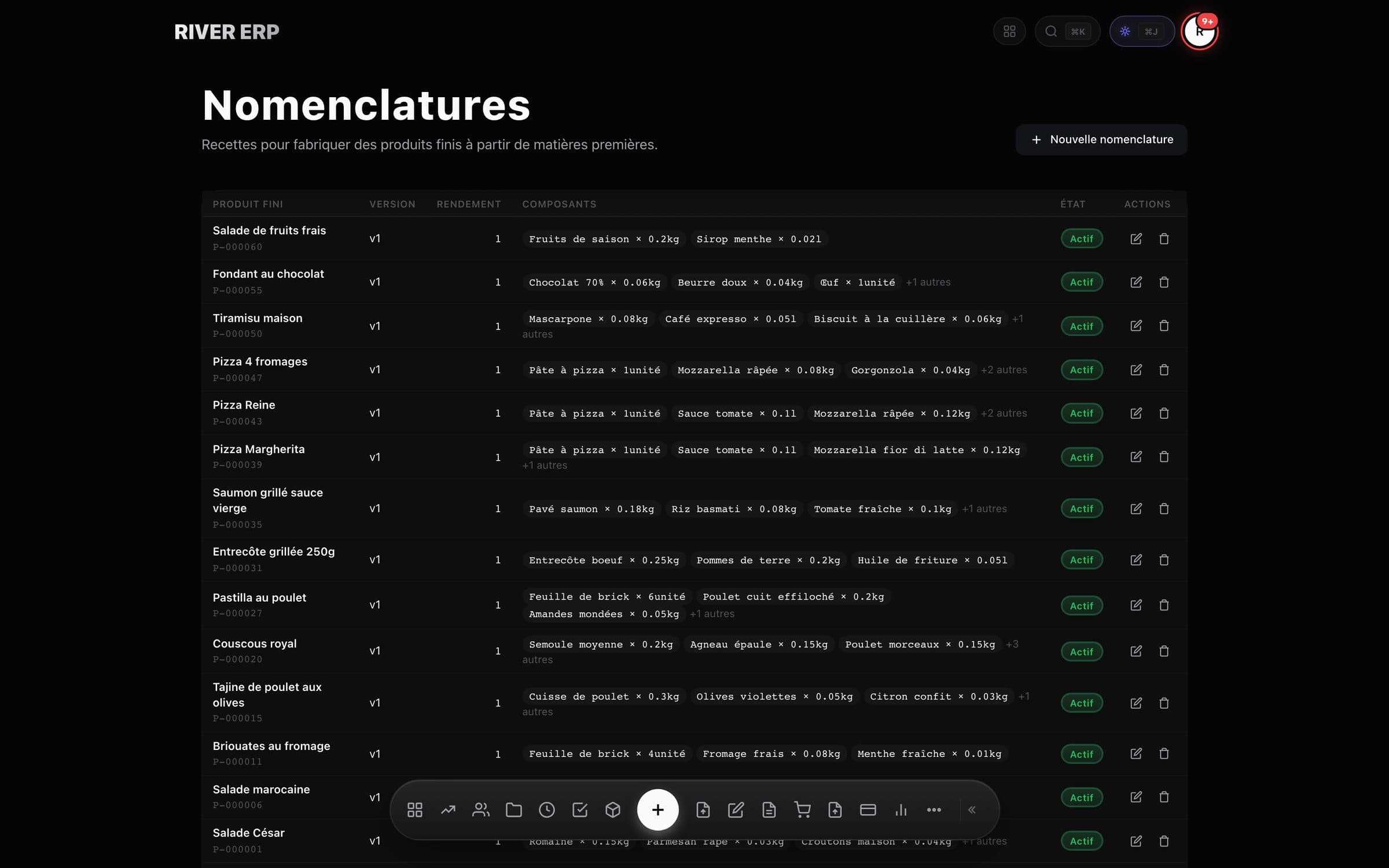Delete the Tiramisu maison row
This screenshot has height=868, width=1389.
[x=1164, y=326]
